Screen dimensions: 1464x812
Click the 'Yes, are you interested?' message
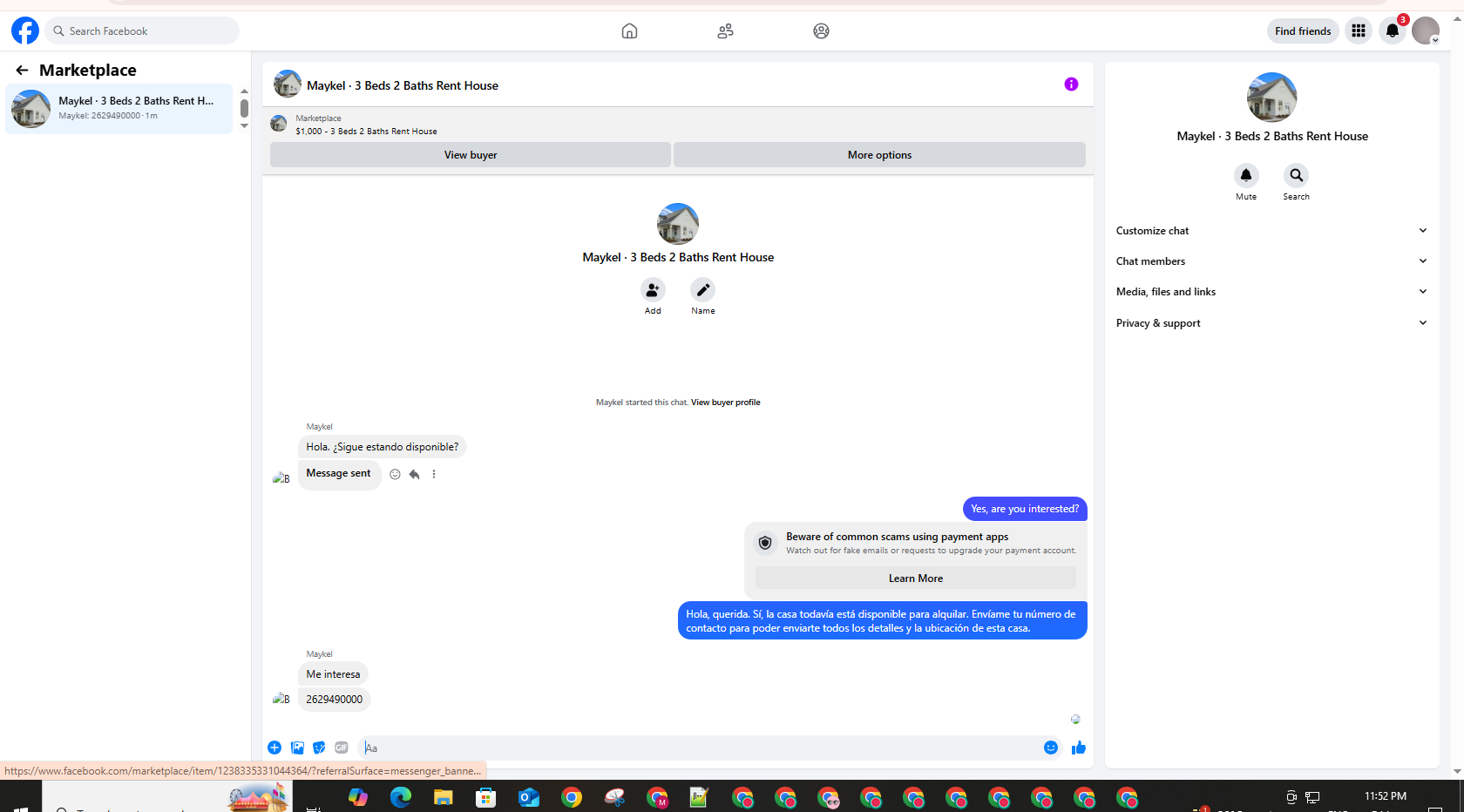pos(1025,509)
